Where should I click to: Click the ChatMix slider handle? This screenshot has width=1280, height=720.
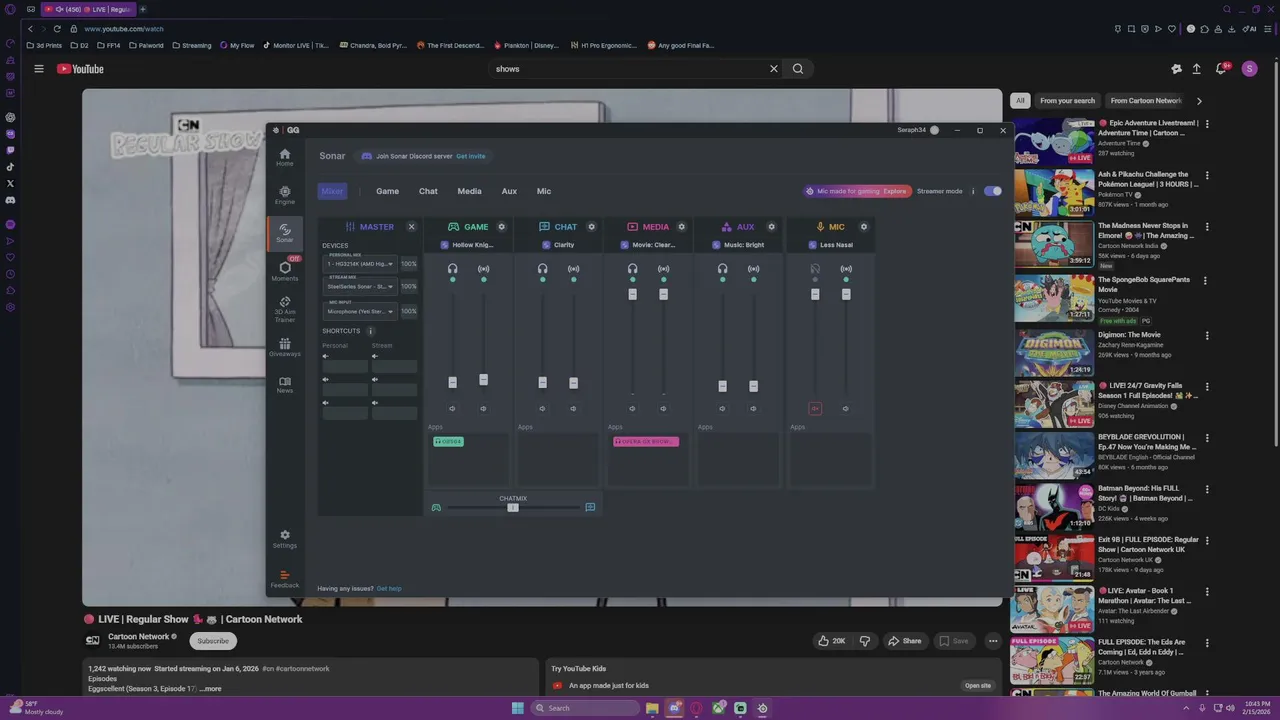pos(513,508)
